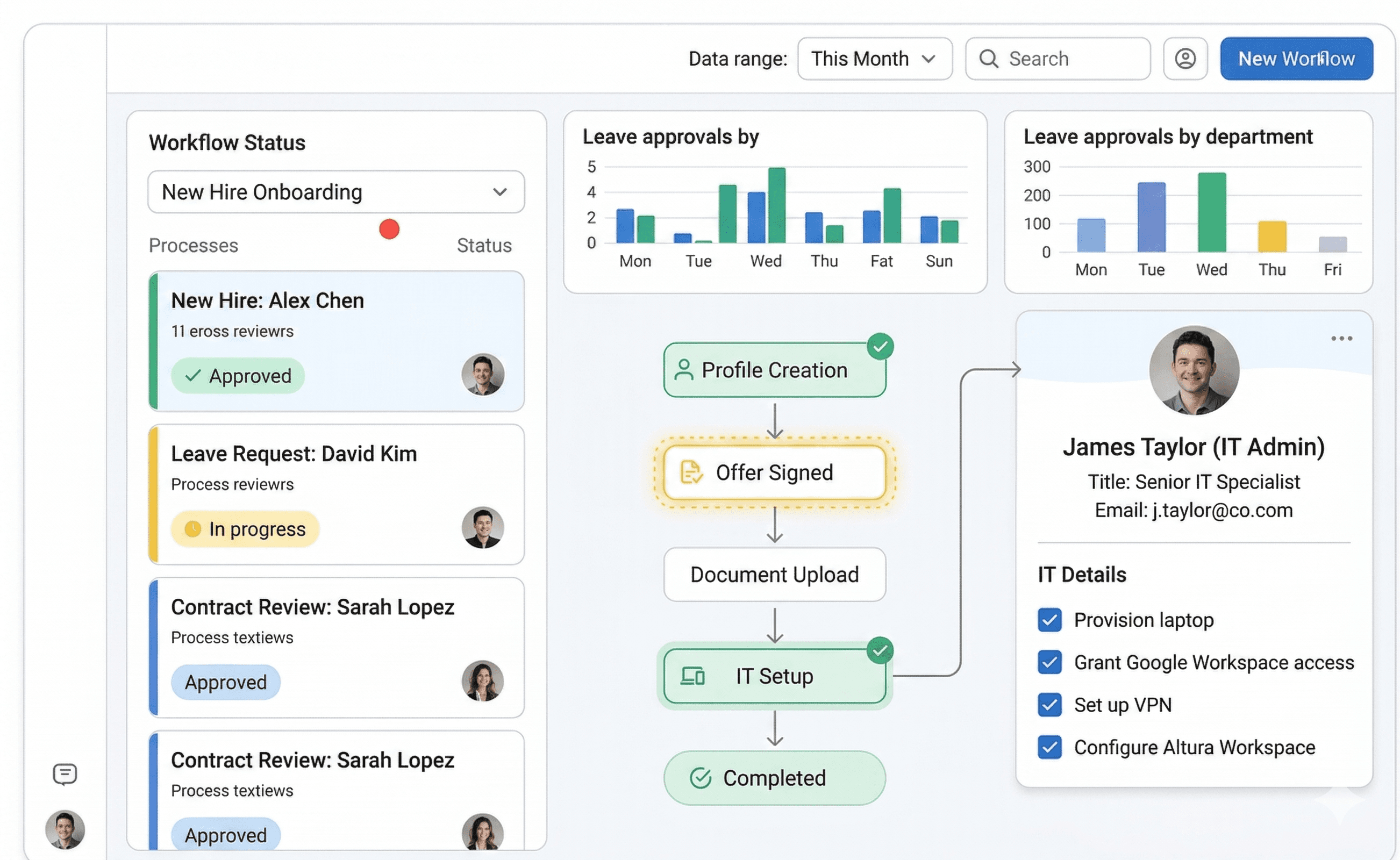The image size is (1400, 860).
Task: Click the IT Setup devices icon
Action: pos(692,676)
